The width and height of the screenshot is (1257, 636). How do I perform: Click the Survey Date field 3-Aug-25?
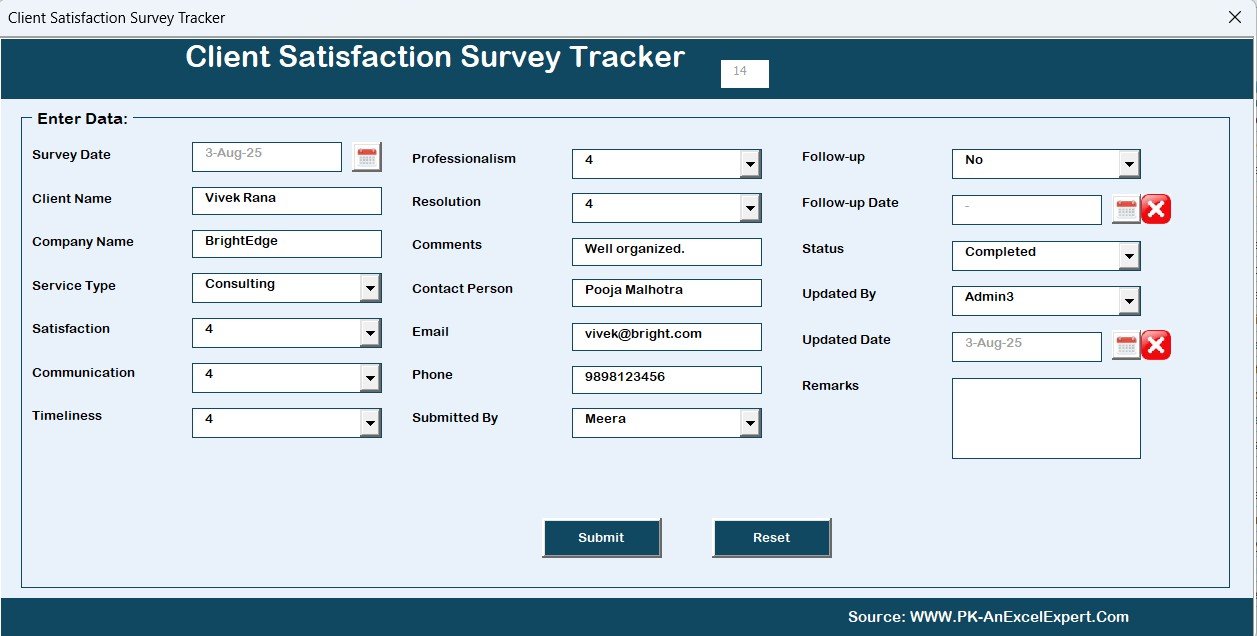pyautogui.click(x=267, y=156)
